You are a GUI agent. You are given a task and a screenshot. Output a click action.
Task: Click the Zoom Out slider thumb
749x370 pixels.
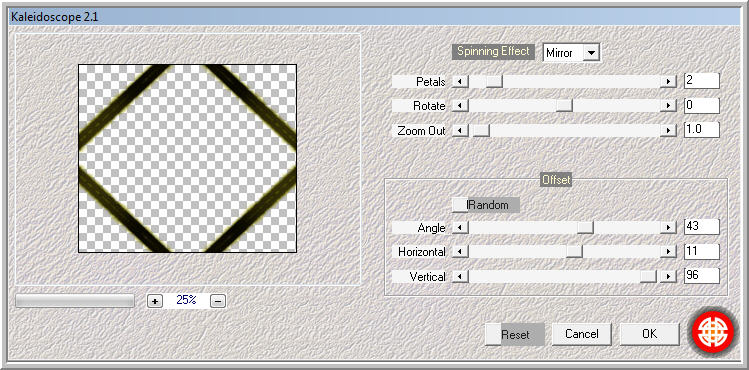pyautogui.click(x=481, y=130)
